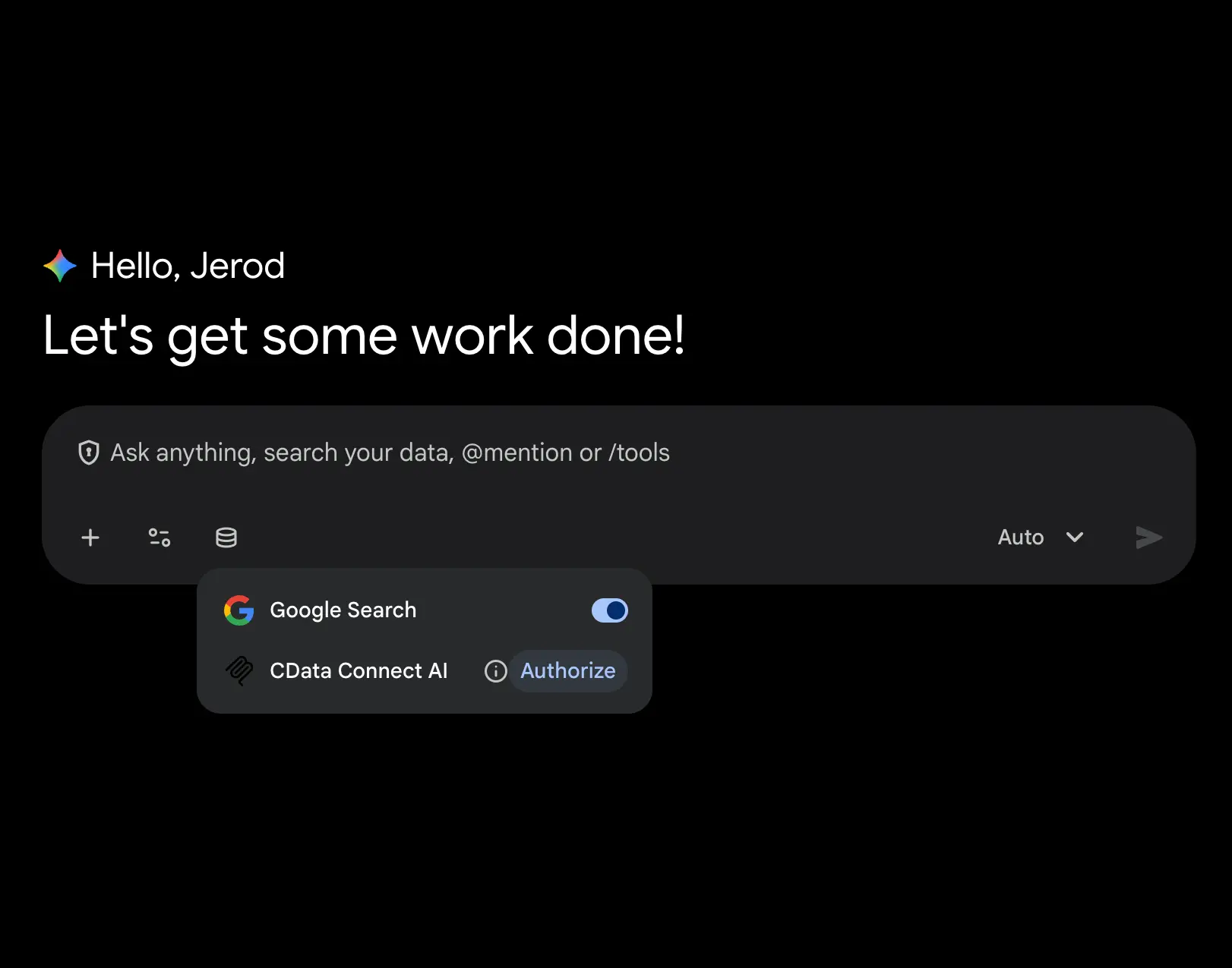Focus the Ask anything prompt field

[x=619, y=452]
